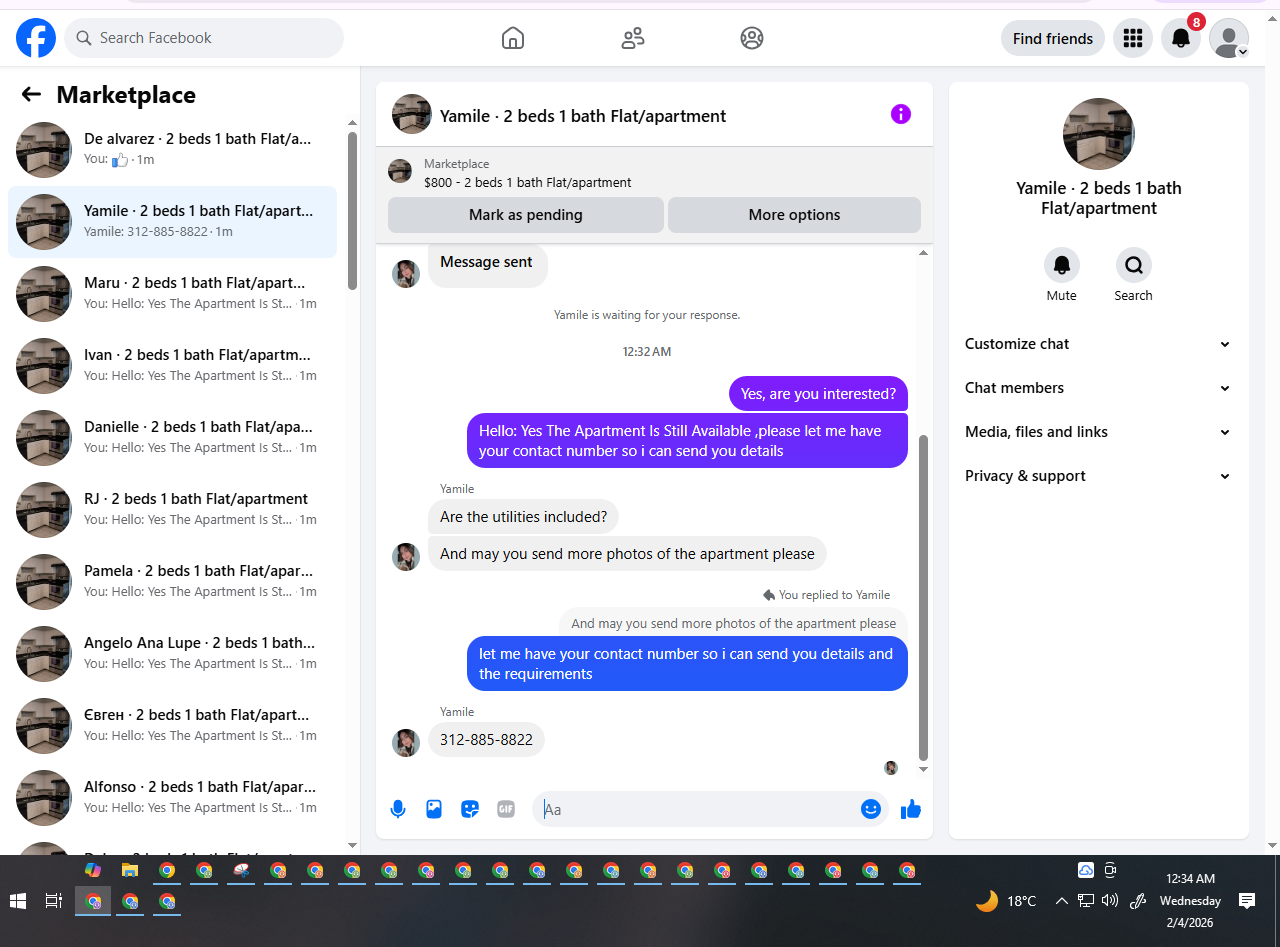
Task: Click chat header title Yamile · 2 beds
Action: (583, 116)
